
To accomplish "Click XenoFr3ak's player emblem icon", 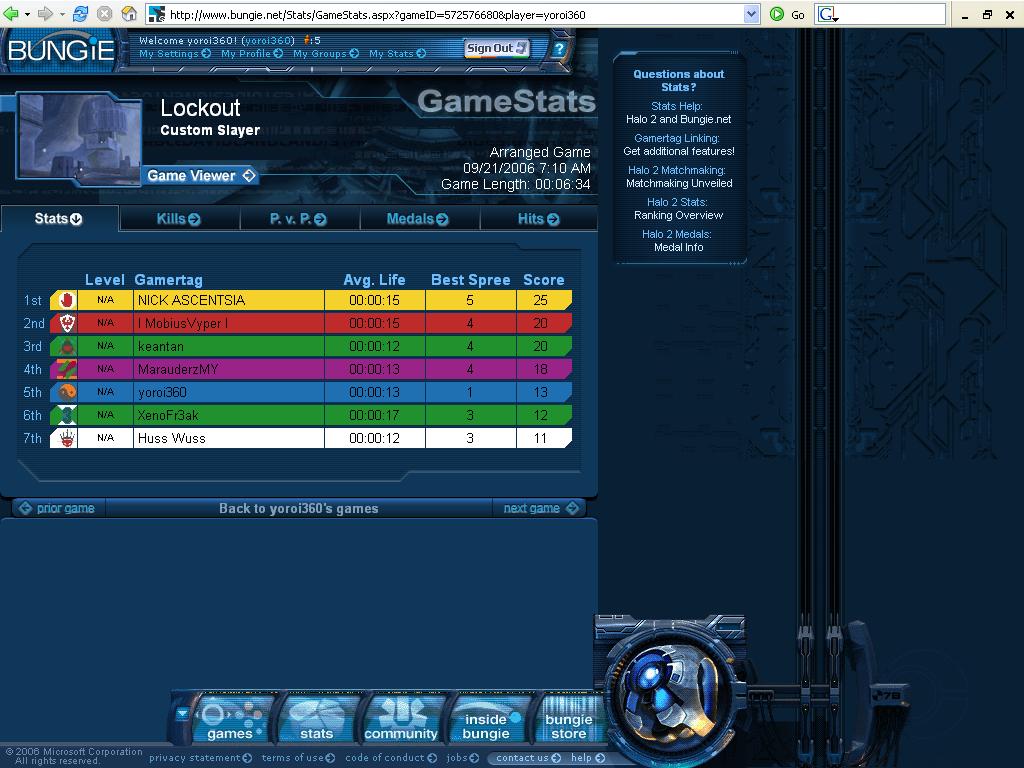I will (66, 415).
